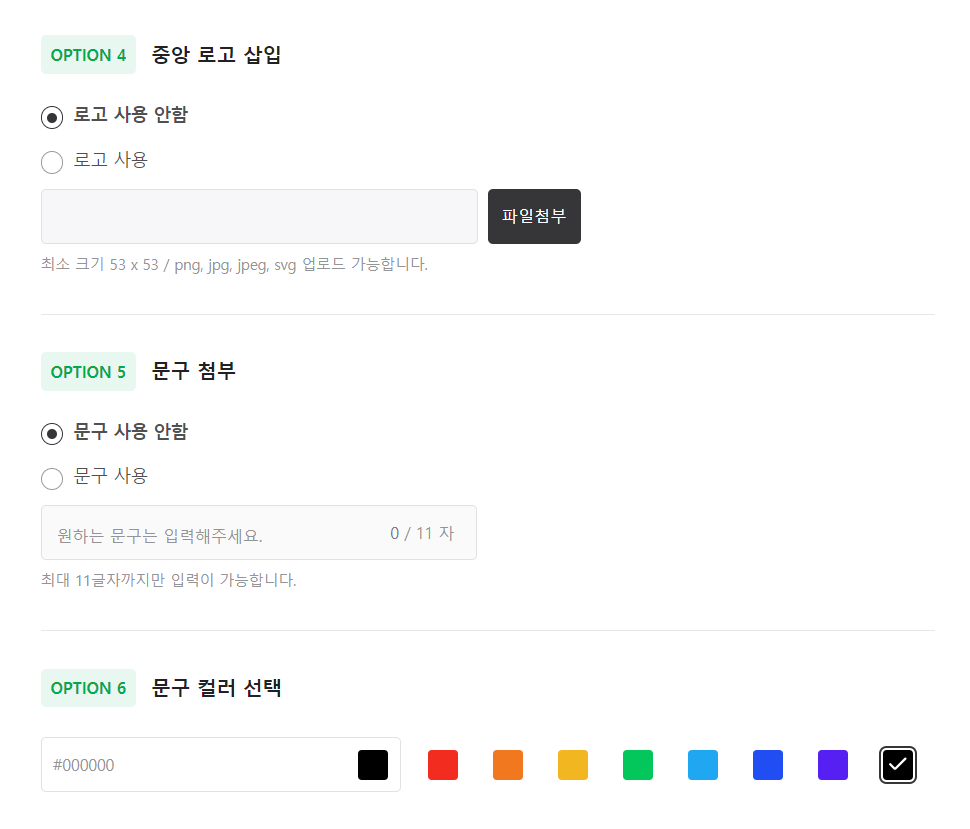Pick the purple color swatch
The width and height of the screenshot is (970, 829).
pos(833,765)
